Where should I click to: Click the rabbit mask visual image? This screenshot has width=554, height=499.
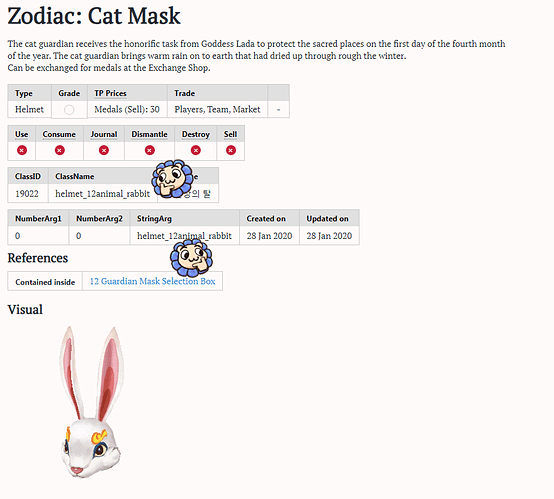[90, 402]
